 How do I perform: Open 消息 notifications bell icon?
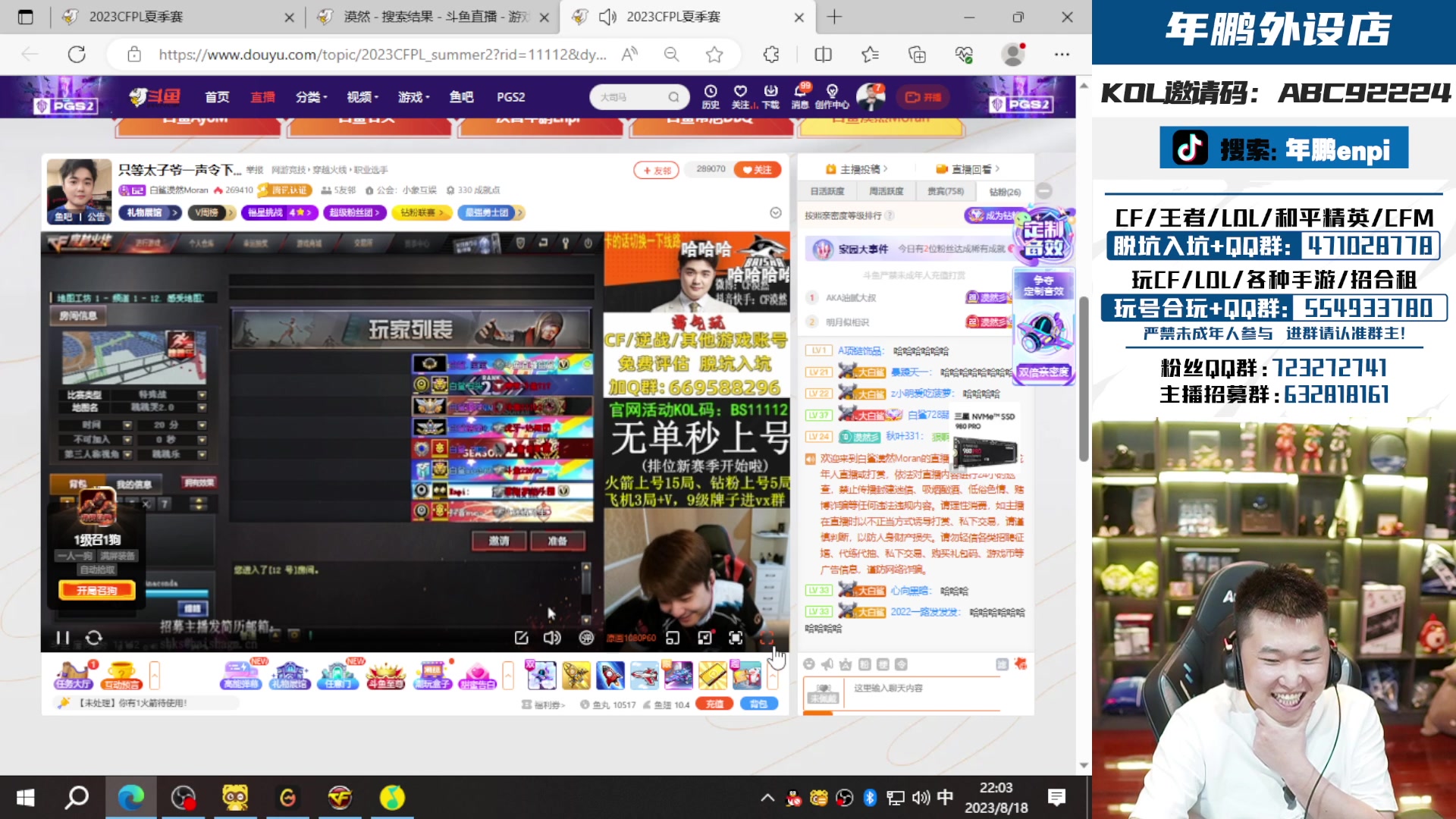click(800, 96)
